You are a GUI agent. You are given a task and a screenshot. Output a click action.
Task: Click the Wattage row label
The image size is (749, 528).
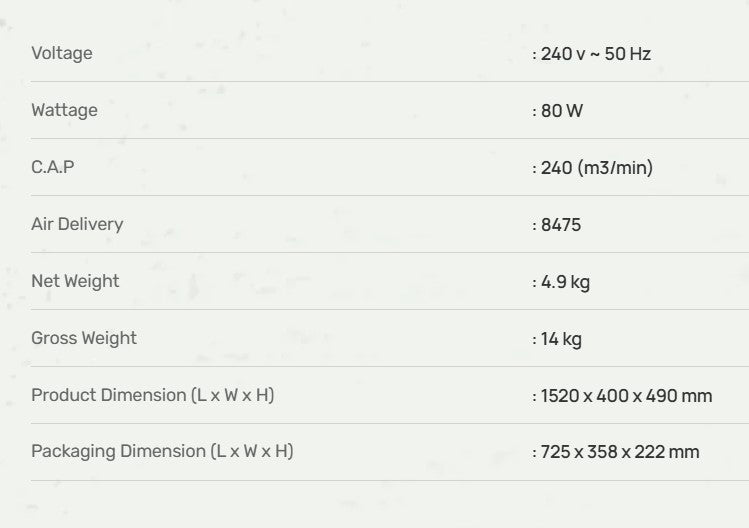64,110
